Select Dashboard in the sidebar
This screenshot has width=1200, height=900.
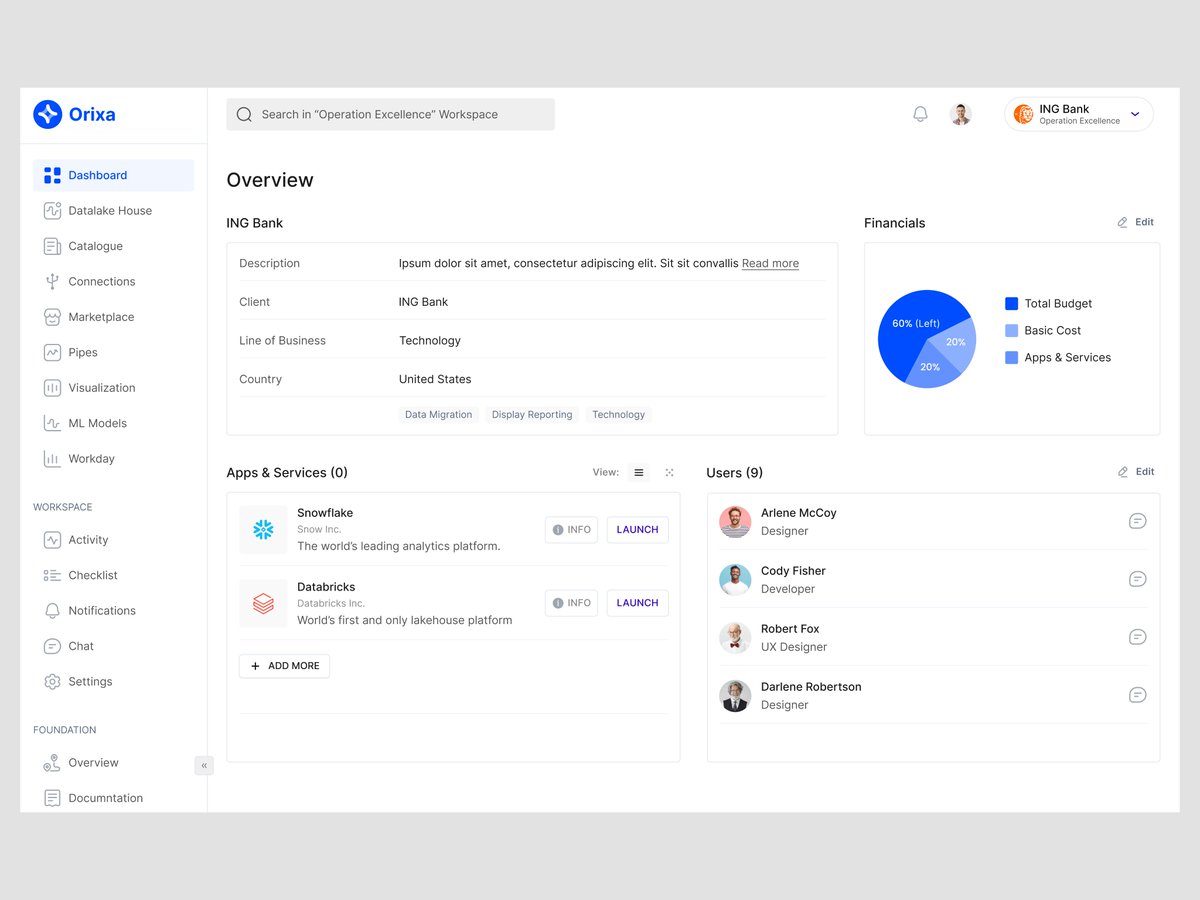[113, 175]
